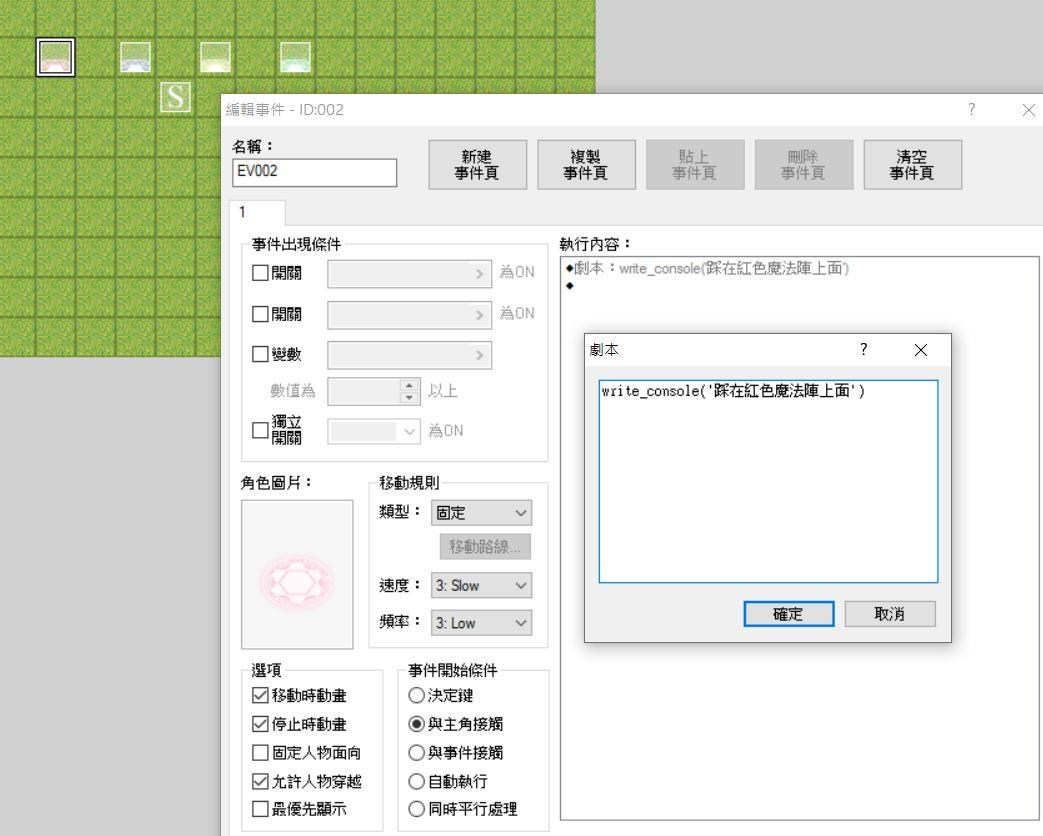Viewport: 1043px width, 836px height.
Task: Close the 劇本 script dialog
Action: tap(921, 350)
